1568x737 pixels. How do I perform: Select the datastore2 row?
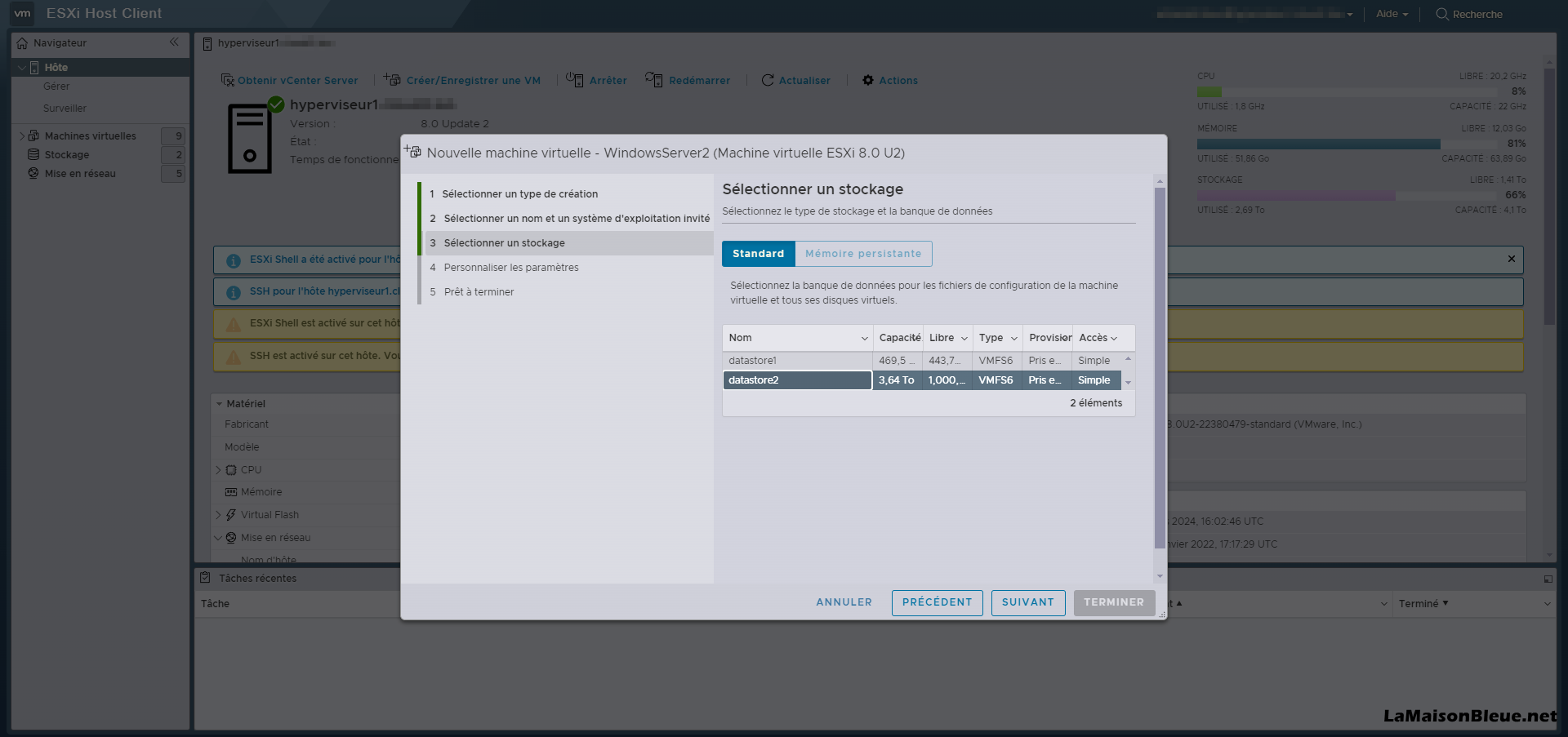922,380
